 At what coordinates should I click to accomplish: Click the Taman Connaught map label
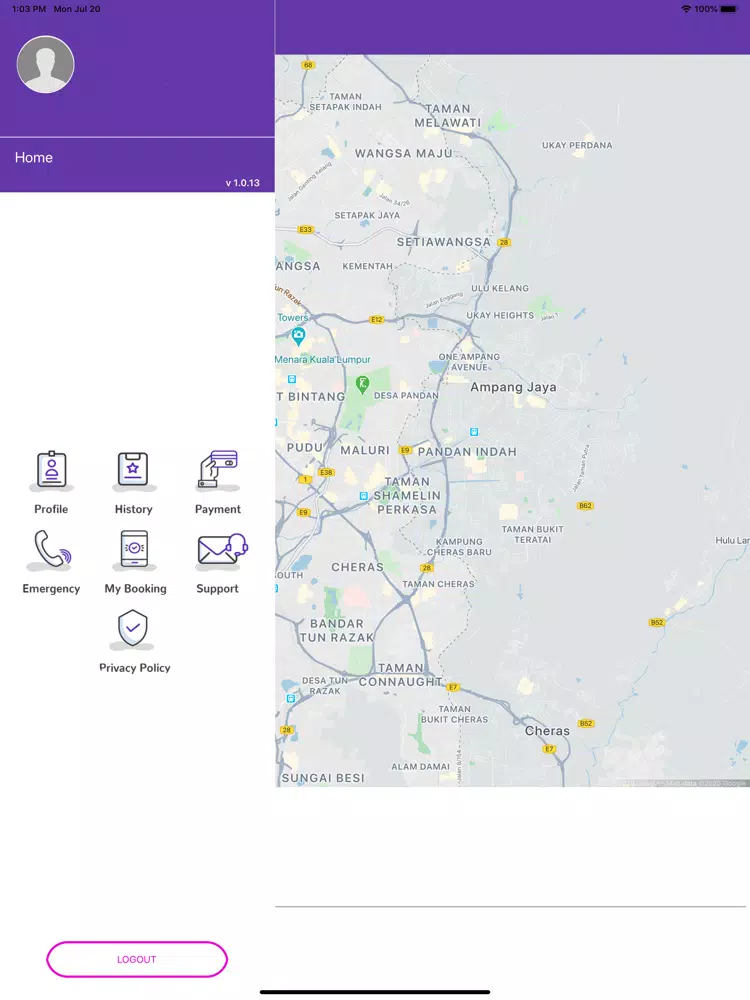point(400,675)
